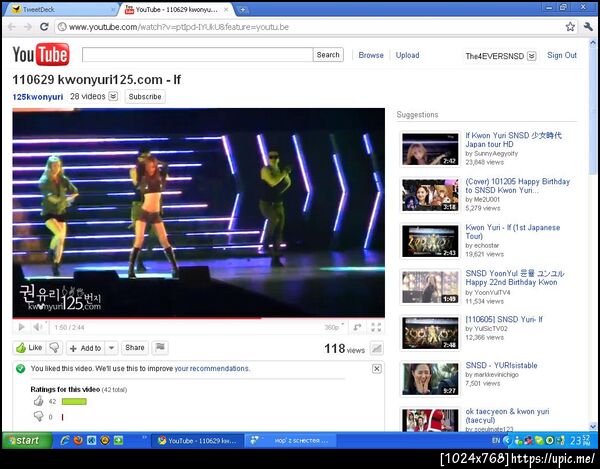The width and height of the screenshot is (600, 469).
Task: Click the Windows Start button
Action: (27, 440)
